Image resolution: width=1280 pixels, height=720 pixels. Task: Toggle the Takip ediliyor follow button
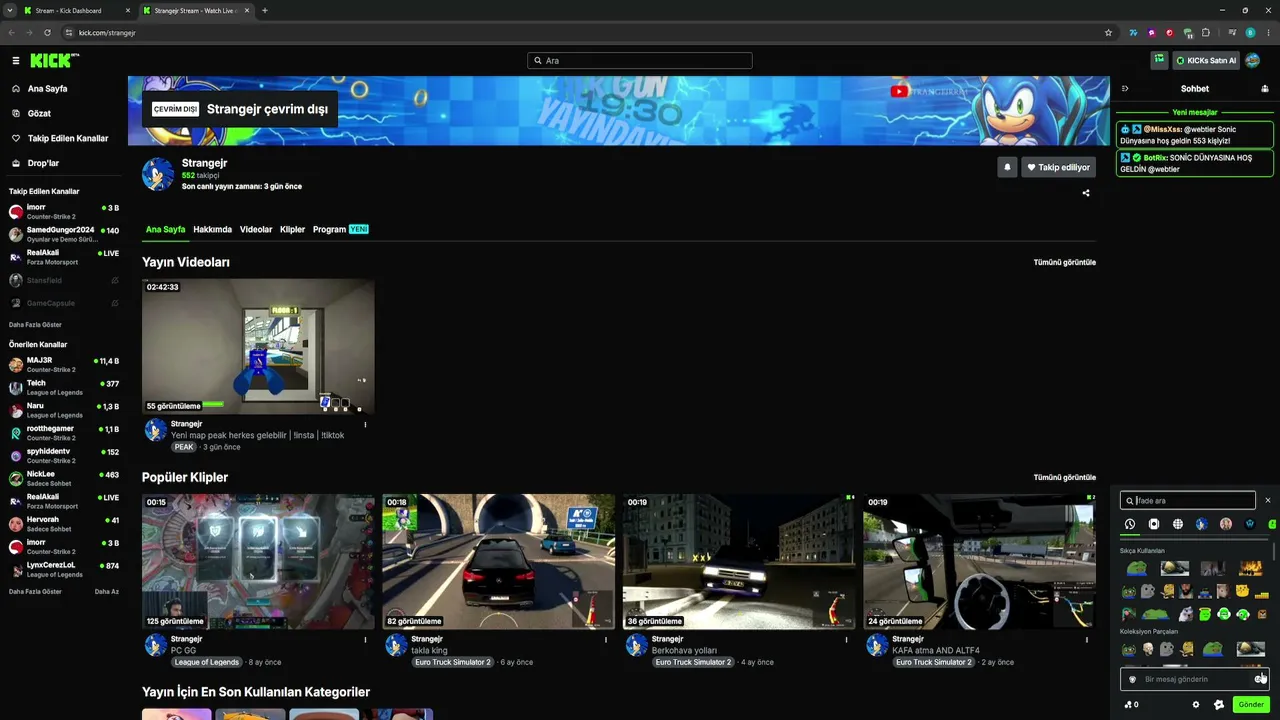pyautogui.click(x=1058, y=167)
